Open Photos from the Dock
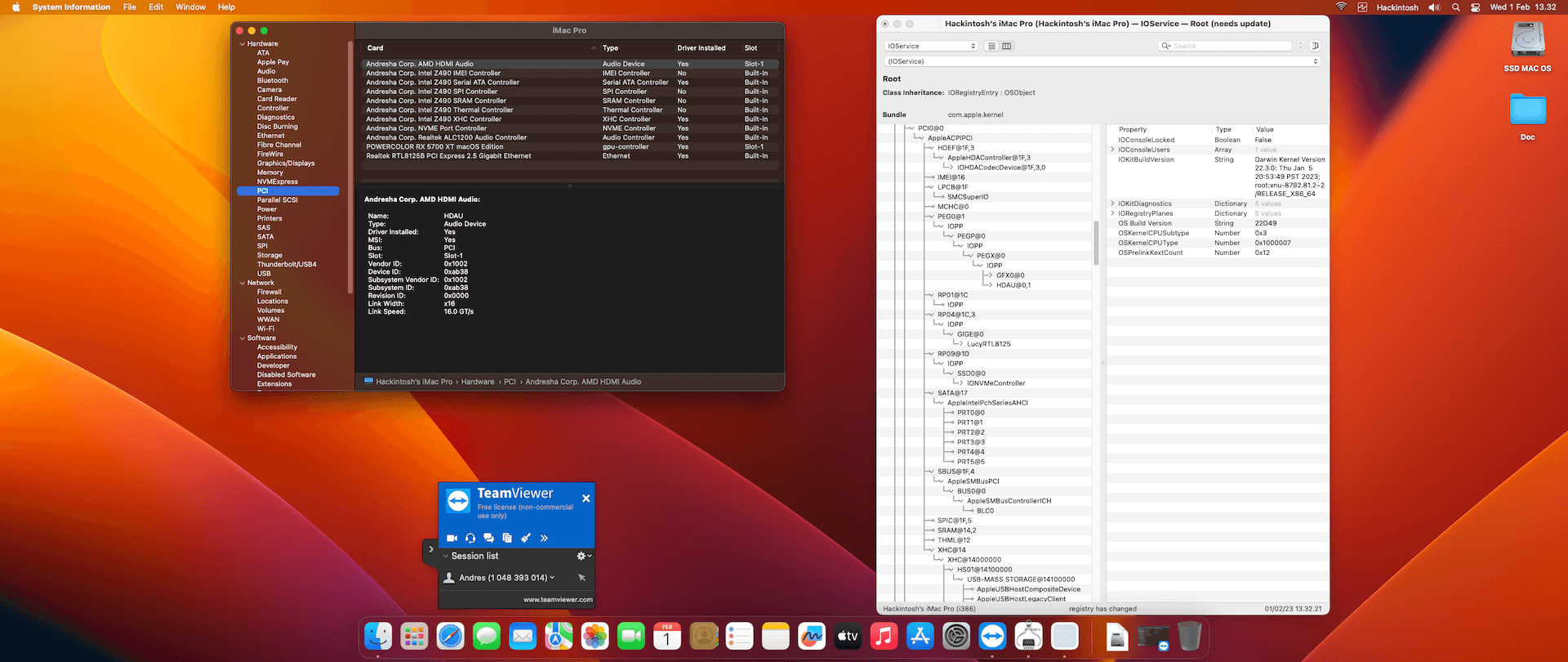 coord(595,636)
